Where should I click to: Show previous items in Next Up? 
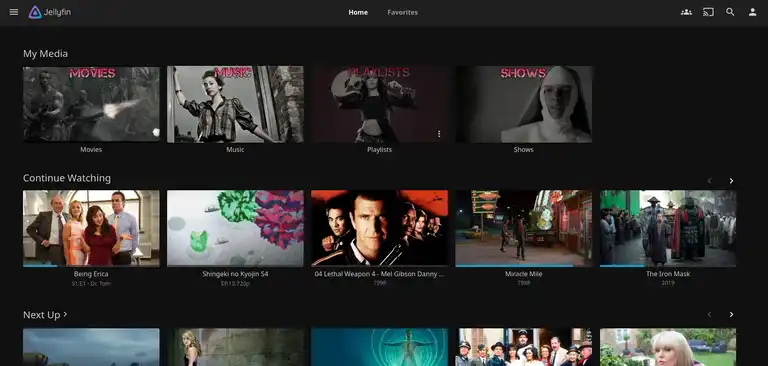[709, 315]
